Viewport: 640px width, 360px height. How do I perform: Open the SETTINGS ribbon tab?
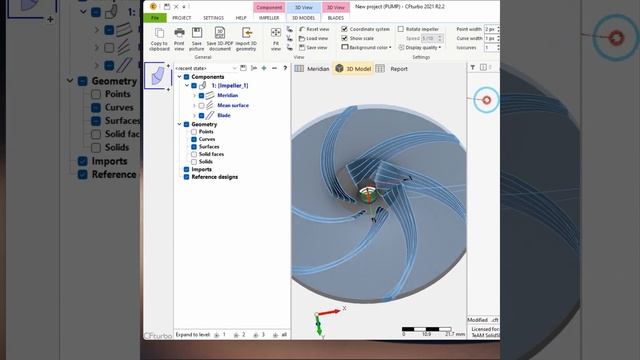(x=213, y=18)
